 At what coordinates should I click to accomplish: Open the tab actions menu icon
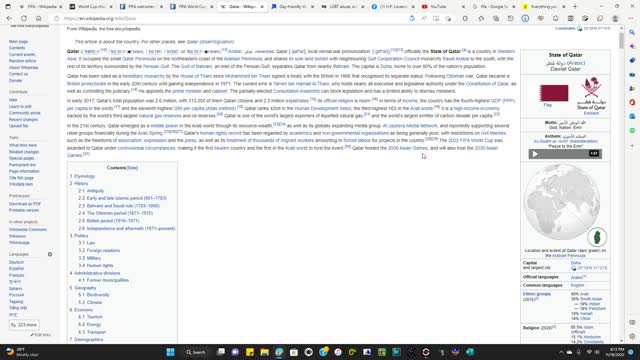coord(8,7)
